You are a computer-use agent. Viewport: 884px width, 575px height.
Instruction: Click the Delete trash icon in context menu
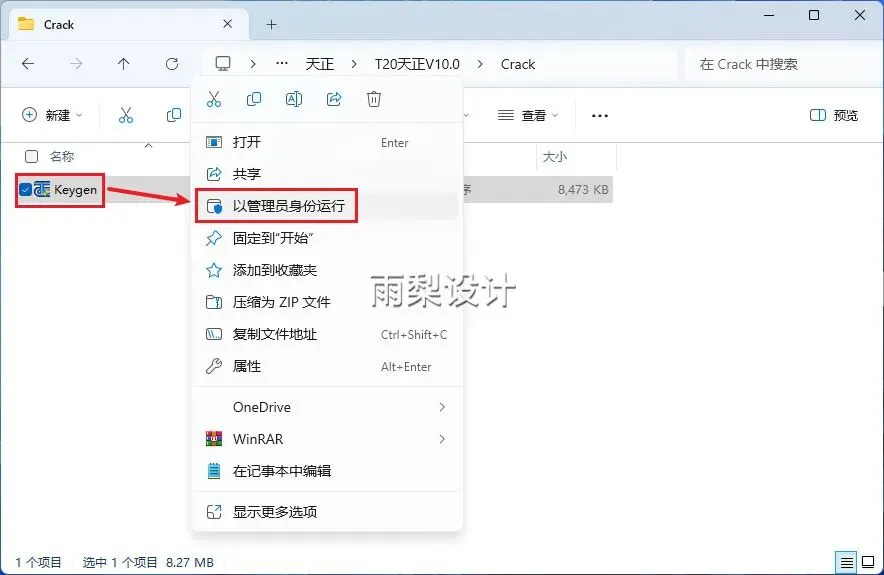pyautogui.click(x=374, y=99)
